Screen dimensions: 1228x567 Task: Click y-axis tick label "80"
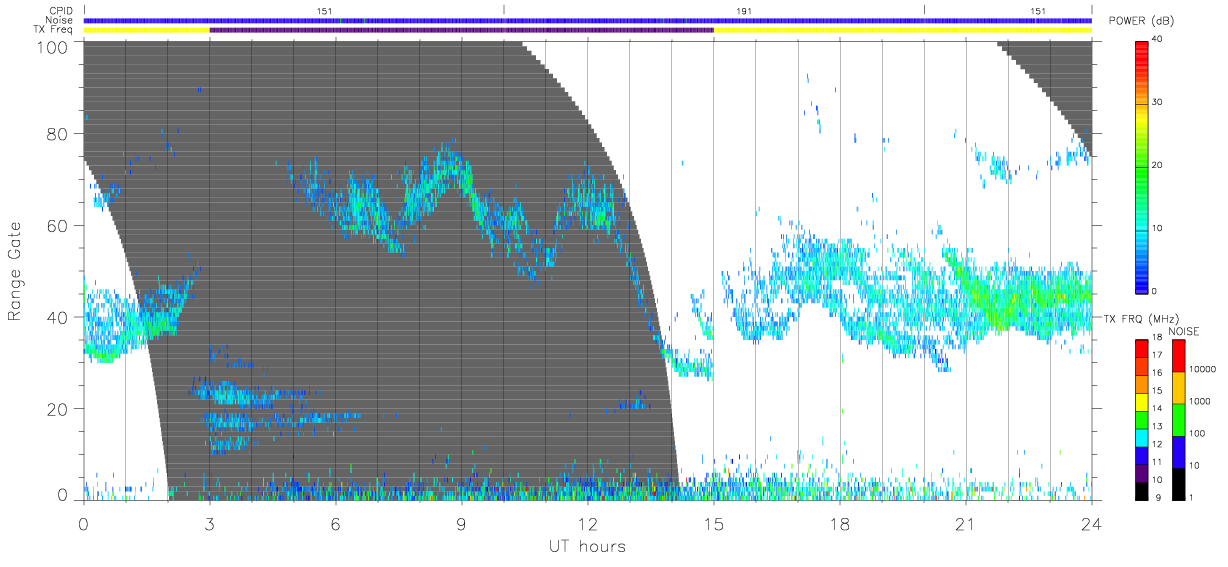(56, 134)
